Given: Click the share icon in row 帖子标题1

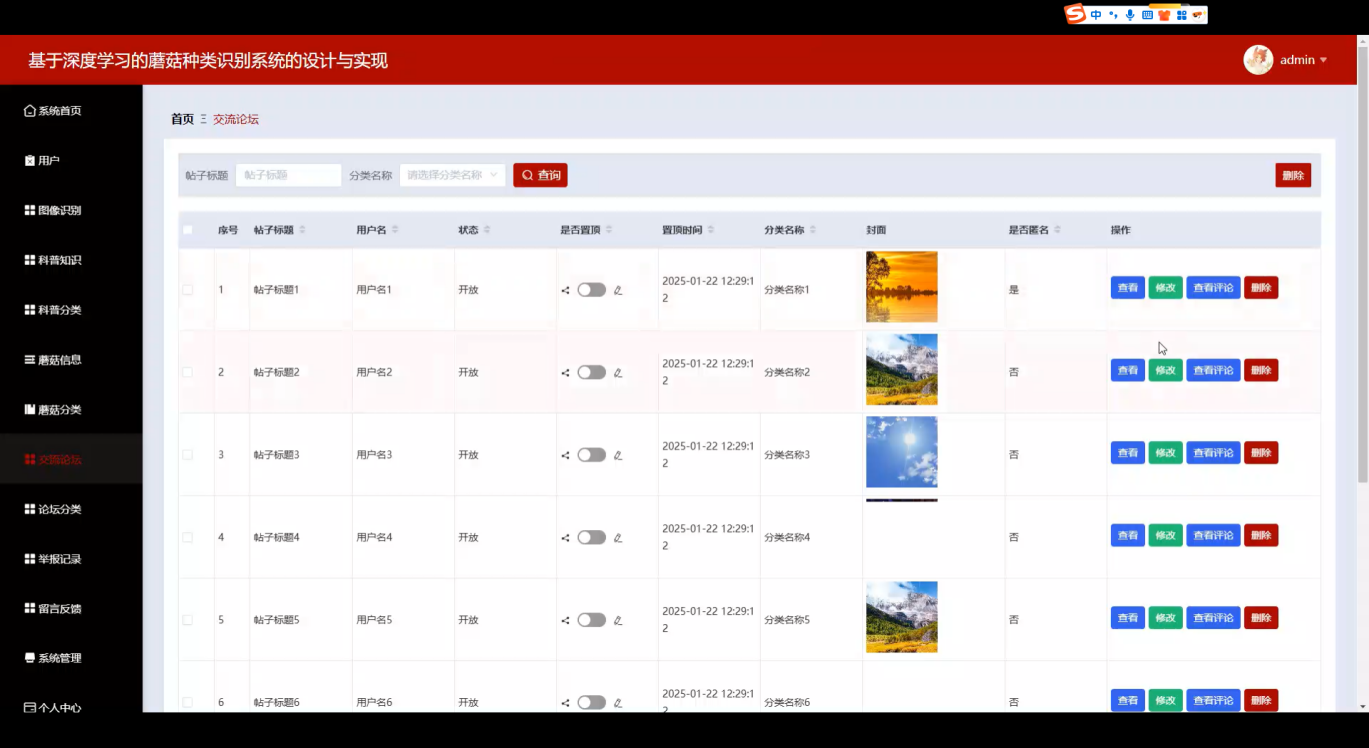Looking at the screenshot, I should (566, 290).
